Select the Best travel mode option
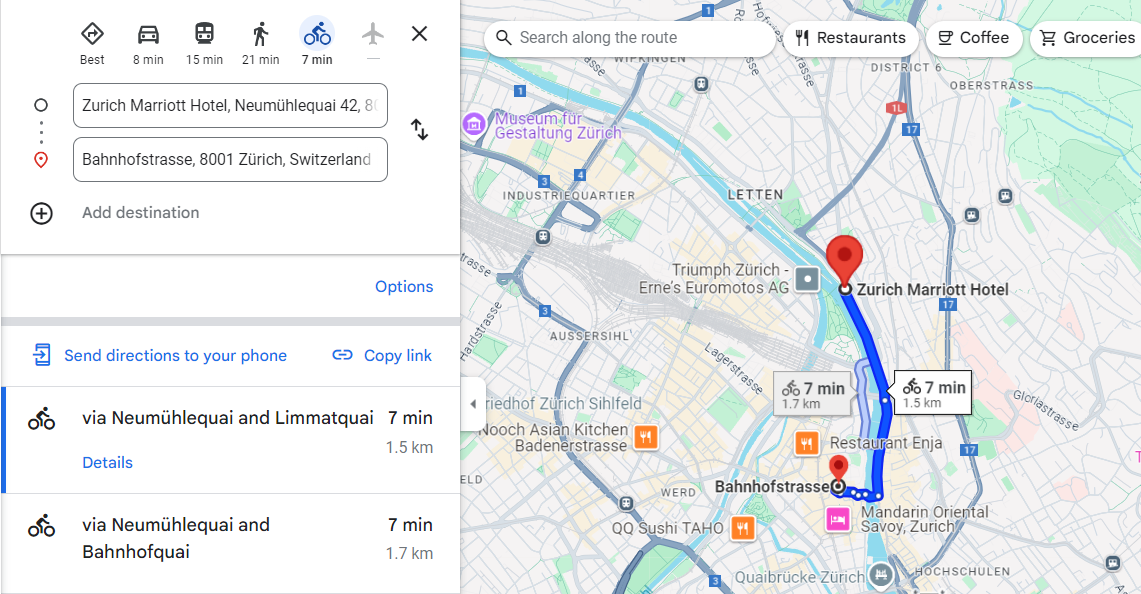The height and width of the screenshot is (594, 1141). coord(92,34)
